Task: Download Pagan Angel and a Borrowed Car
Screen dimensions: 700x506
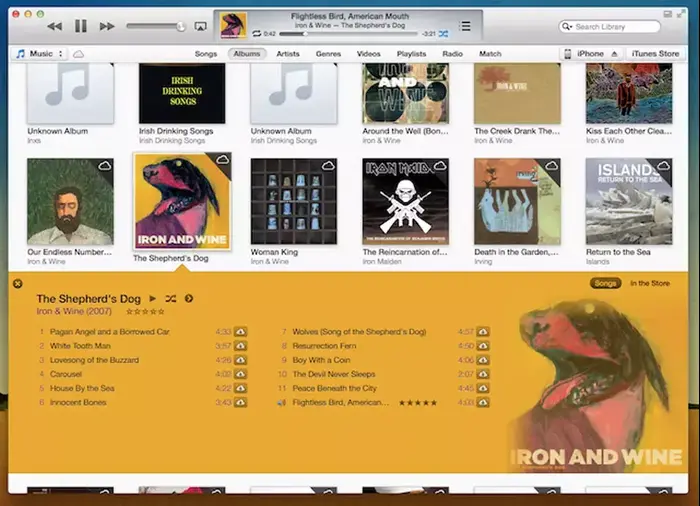Action: pyautogui.click(x=241, y=332)
